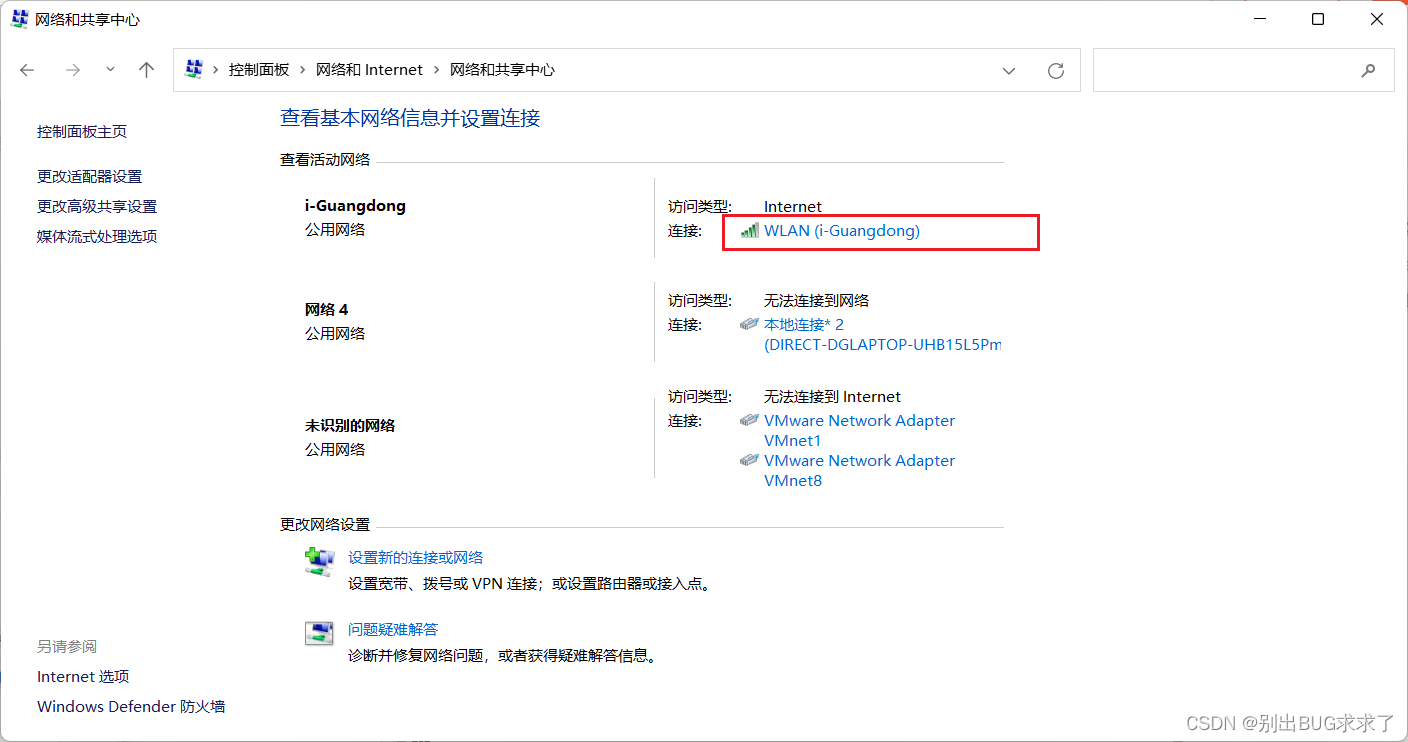This screenshot has width=1408, height=742.
Task: Click adapter icon beside VMnet8
Action: click(x=749, y=460)
